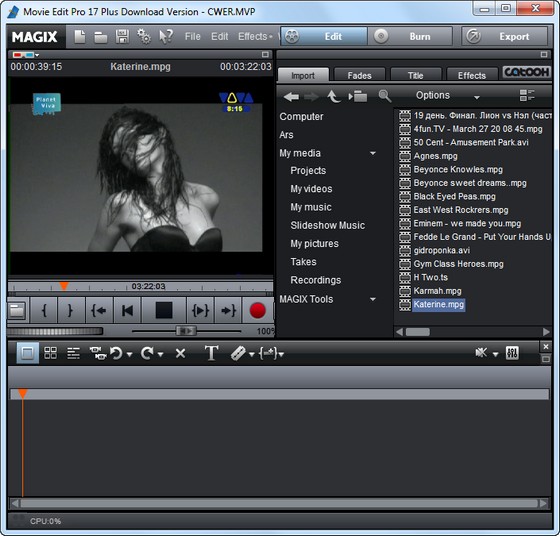
Task: Open the folder tree view icon
Action: click(x=358, y=96)
